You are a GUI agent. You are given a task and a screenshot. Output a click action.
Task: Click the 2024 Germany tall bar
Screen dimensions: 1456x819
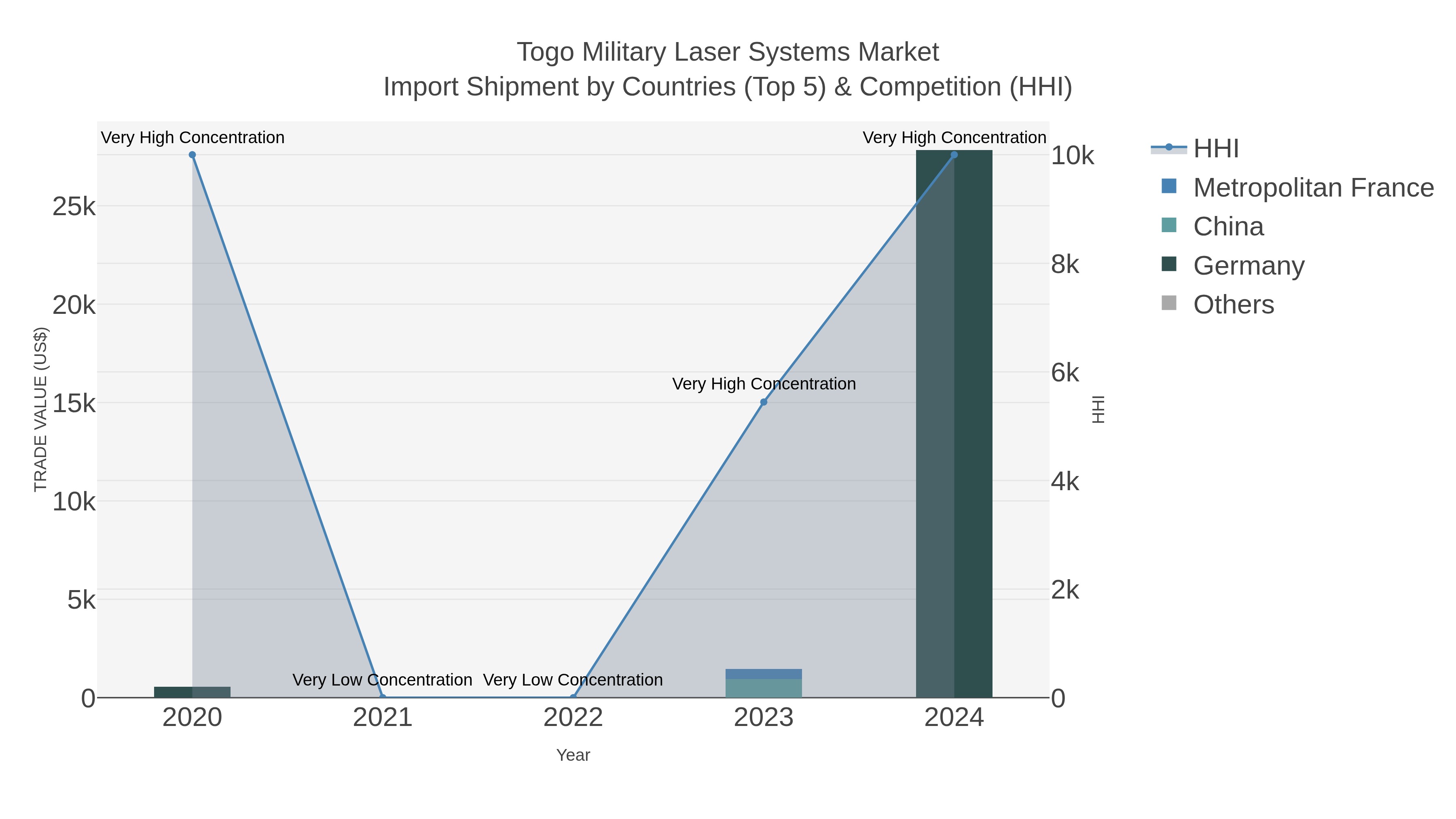pyautogui.click(x=954, y=424)
